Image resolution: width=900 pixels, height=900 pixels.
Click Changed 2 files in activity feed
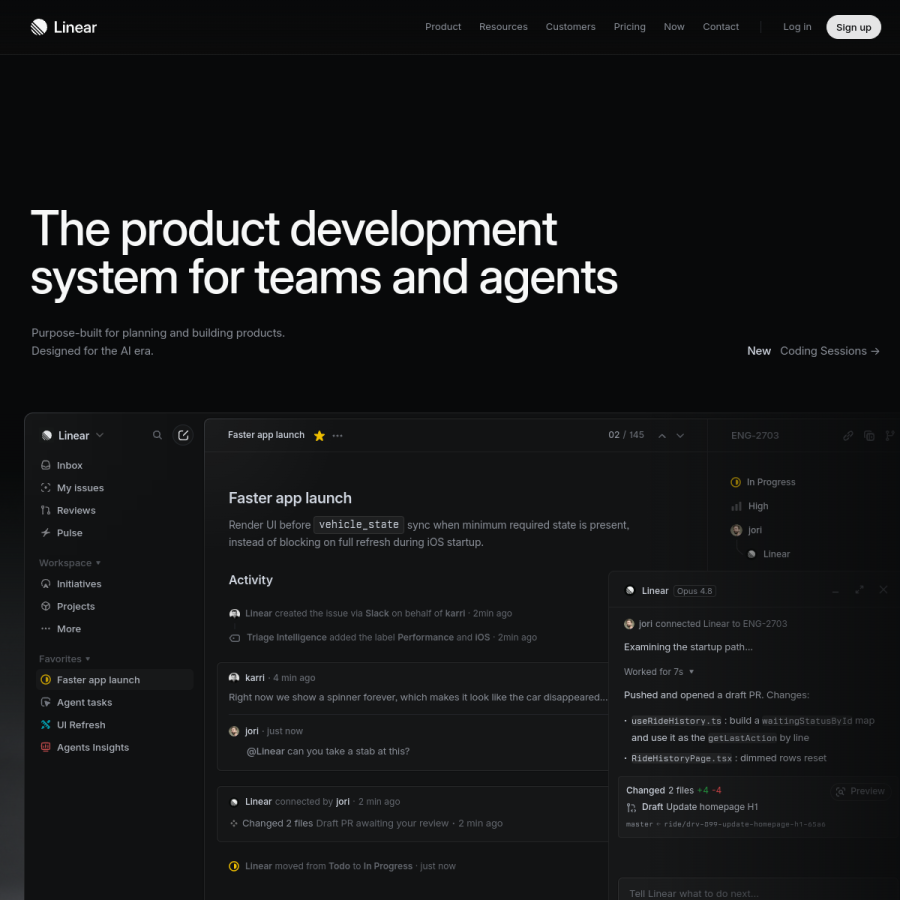point(277,823)
